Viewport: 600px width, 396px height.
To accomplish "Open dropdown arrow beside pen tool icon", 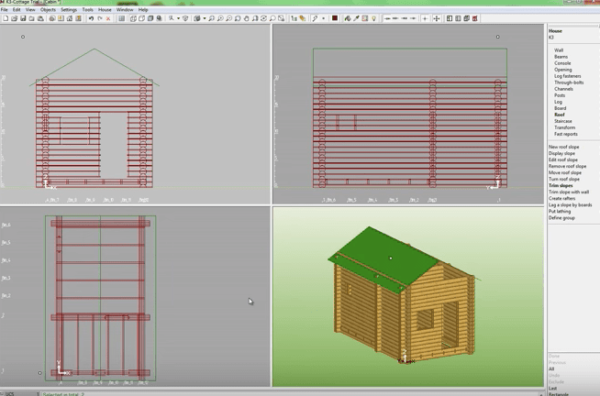I will [x=323, y=18].
